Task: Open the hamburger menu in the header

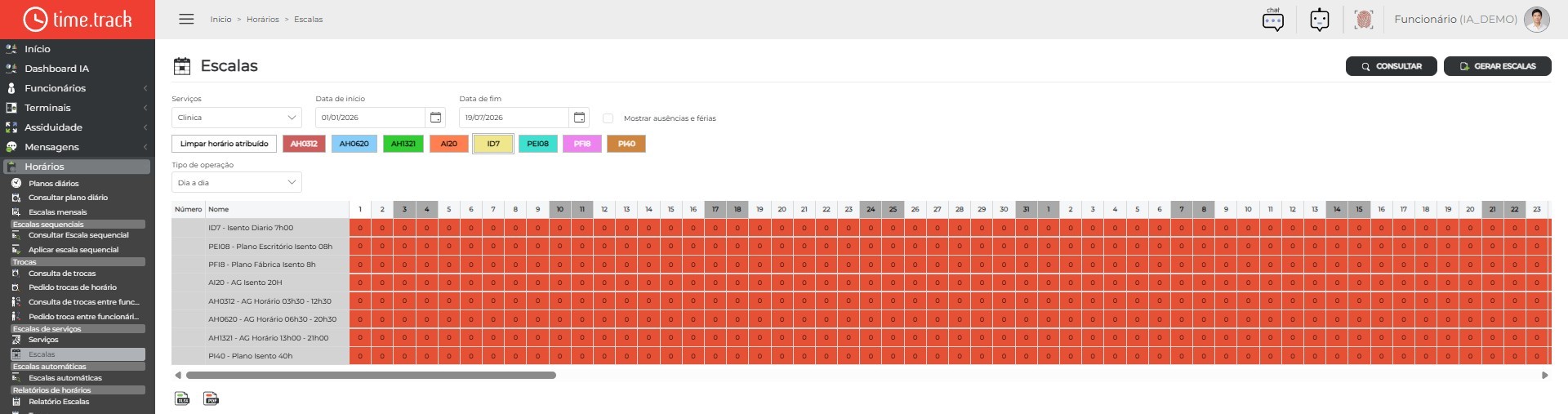Action: pos(186,19)
